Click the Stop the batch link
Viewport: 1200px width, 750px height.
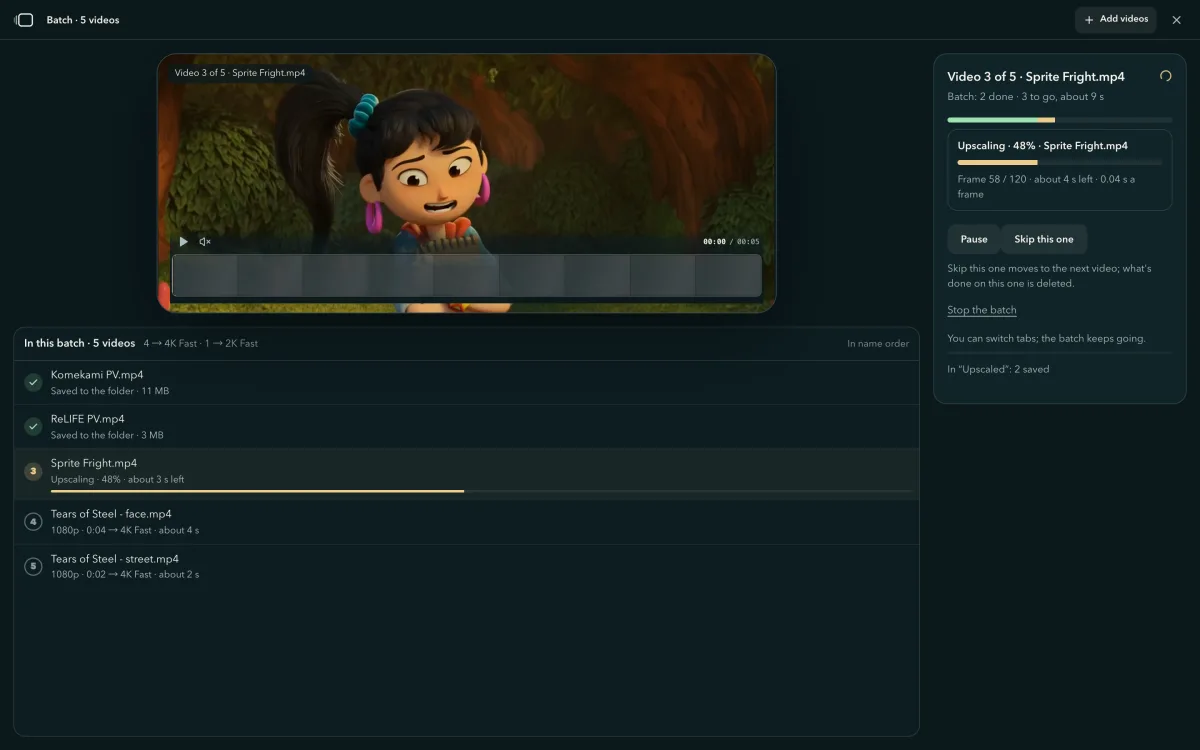982,310
